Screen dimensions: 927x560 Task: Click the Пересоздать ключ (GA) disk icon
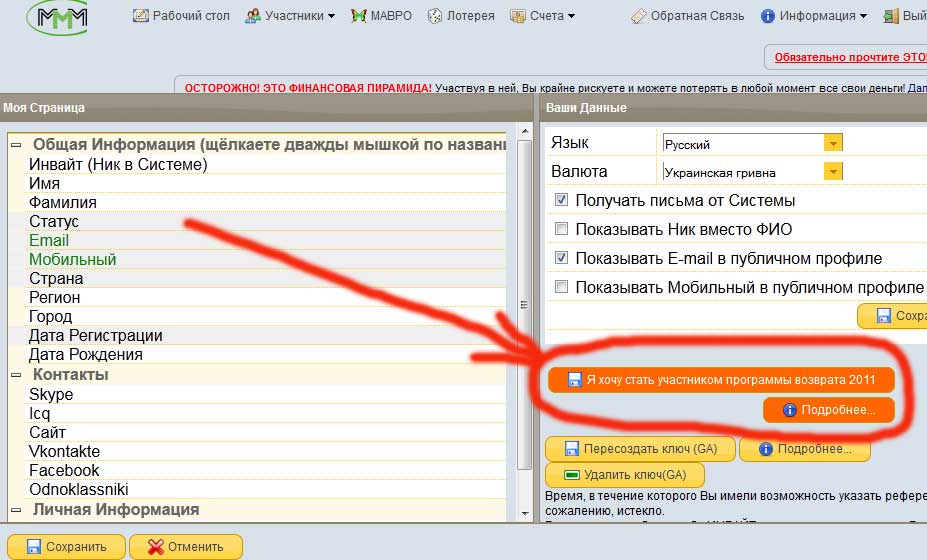pos(572,449)
